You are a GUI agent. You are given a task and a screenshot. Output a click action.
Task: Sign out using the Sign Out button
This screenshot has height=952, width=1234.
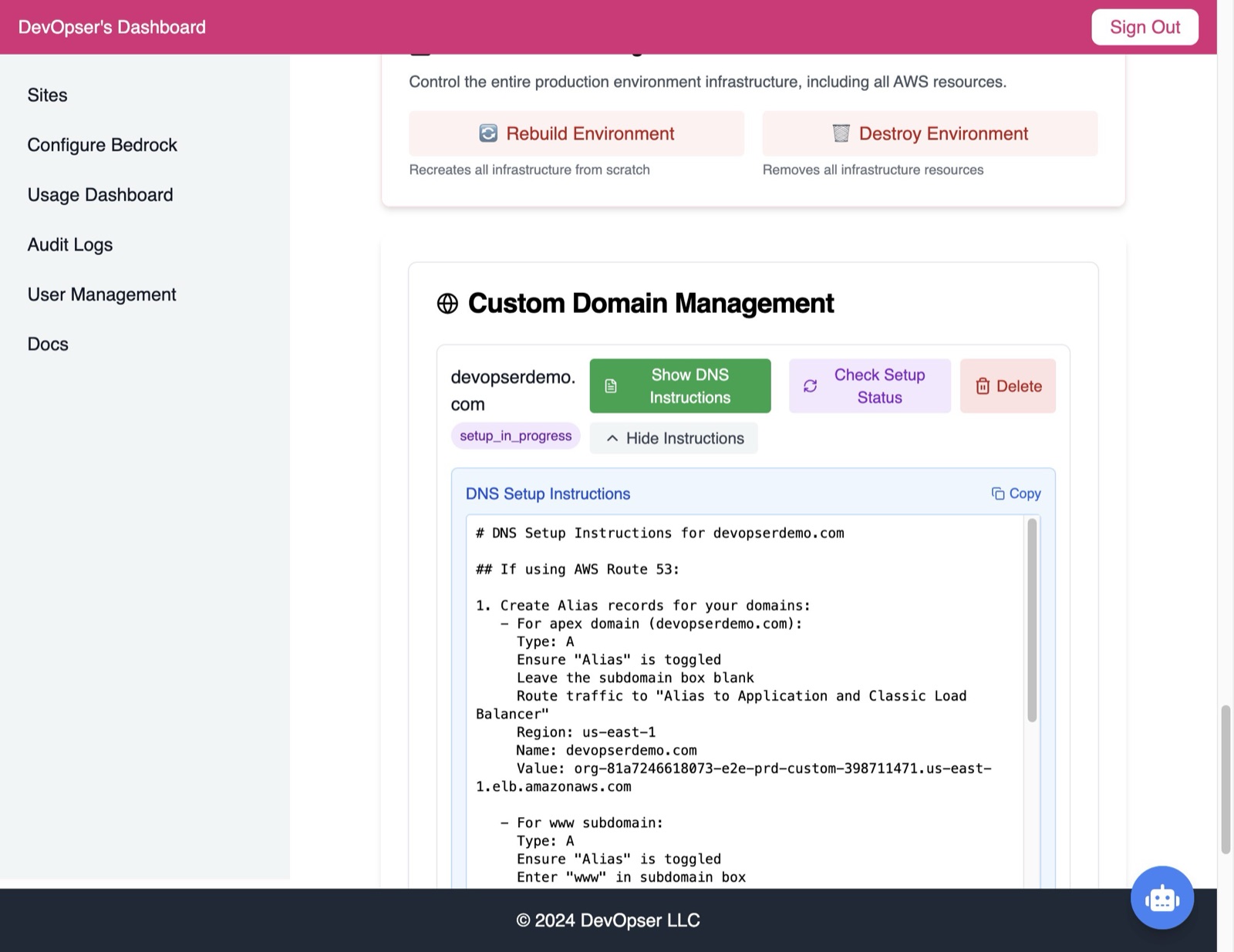tap(1145, 27)
